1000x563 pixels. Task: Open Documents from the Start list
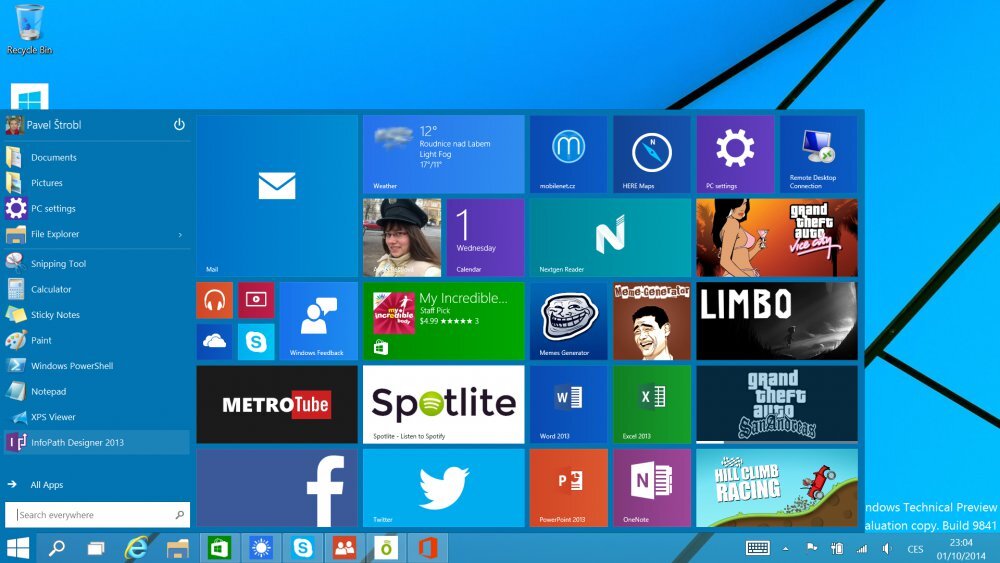97,157
